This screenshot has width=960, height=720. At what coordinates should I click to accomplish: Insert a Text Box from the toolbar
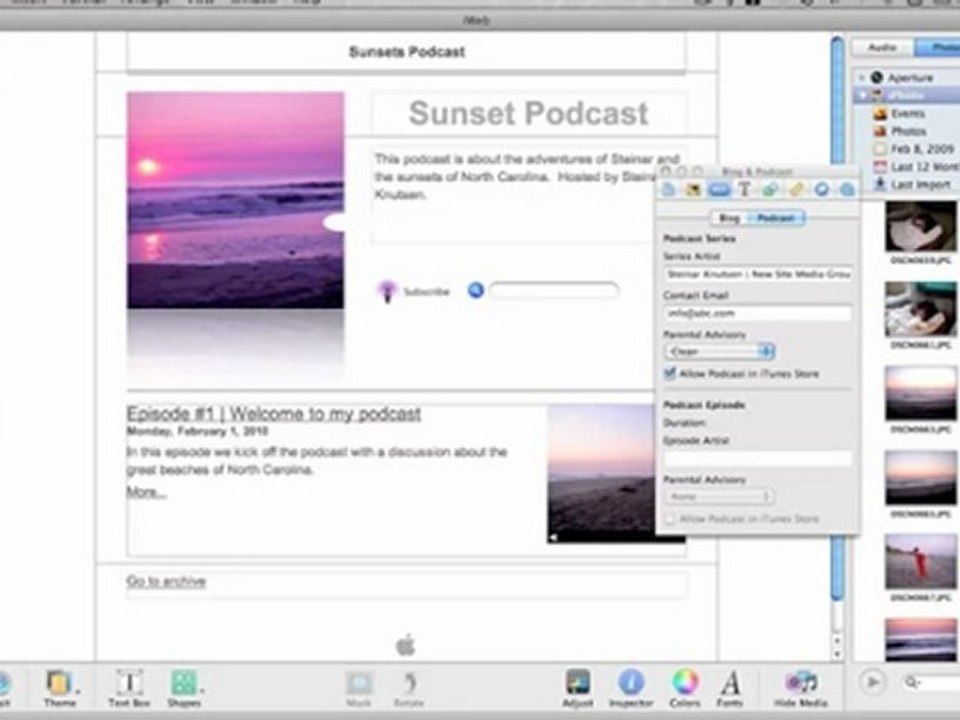[x=129, y=688]
